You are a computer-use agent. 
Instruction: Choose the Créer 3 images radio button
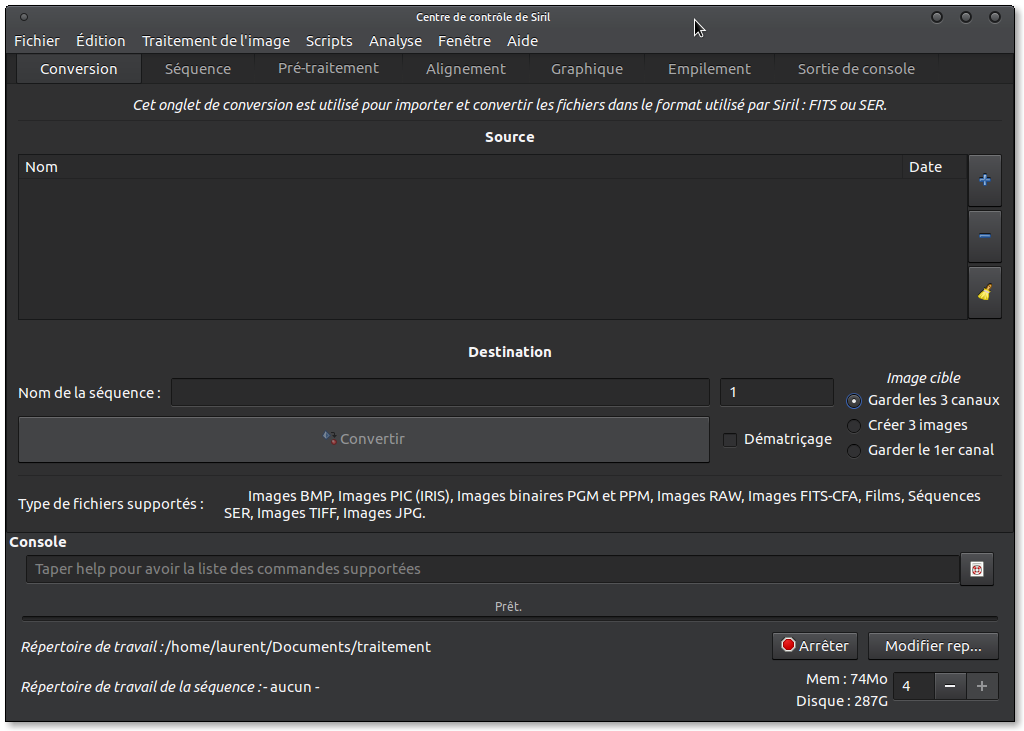pos(854,426)
